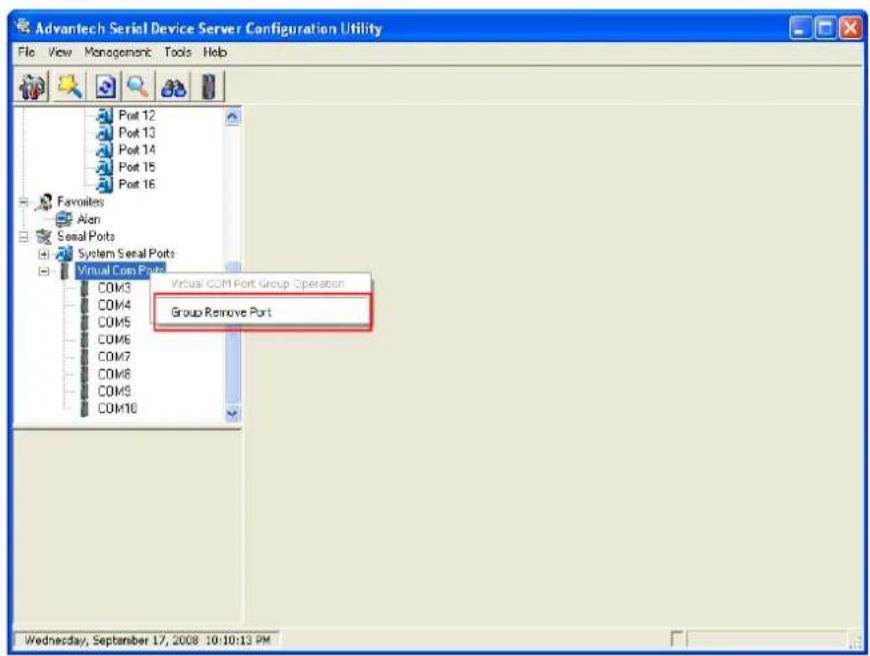Click the application icon in title bar
The width and height of the screenshot is (870, 656).
[x=23, y=26]
